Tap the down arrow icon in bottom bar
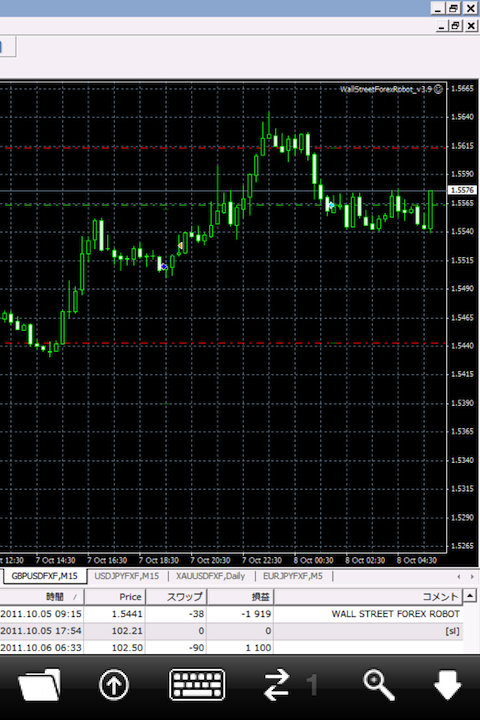 coord(447,685)
